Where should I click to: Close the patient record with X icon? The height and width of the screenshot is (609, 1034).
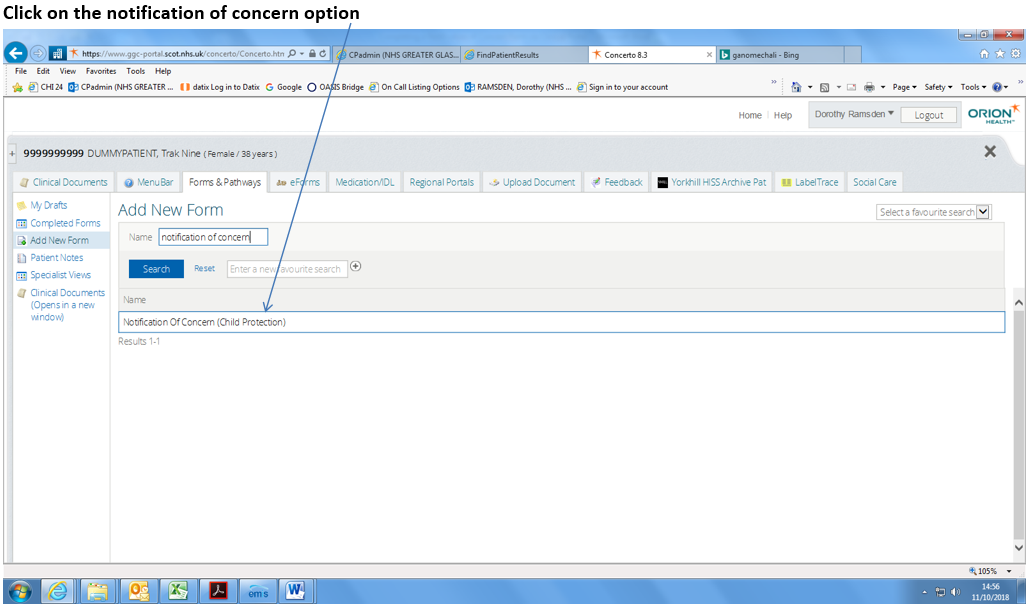pyautogui.click(x=989, y=151)
